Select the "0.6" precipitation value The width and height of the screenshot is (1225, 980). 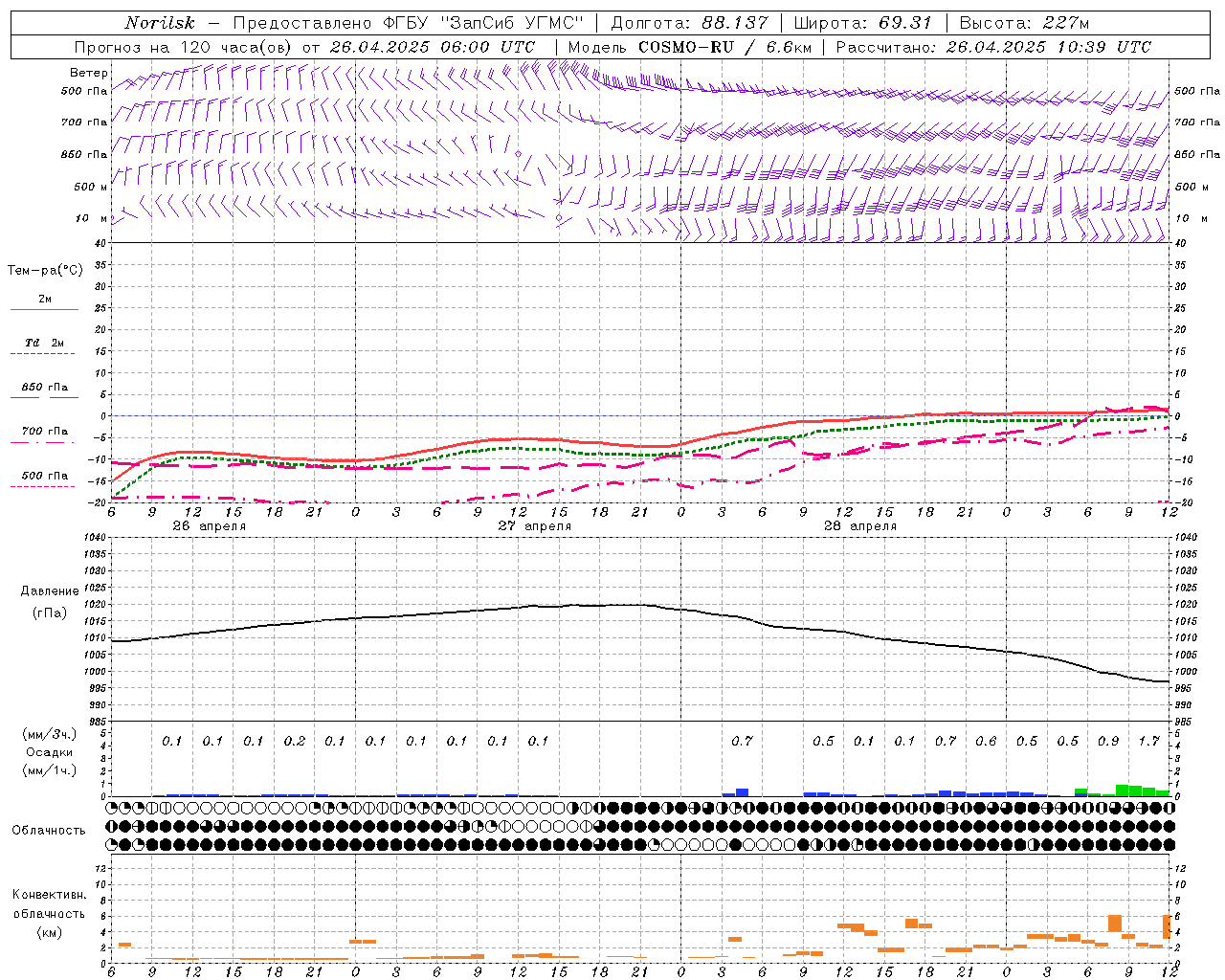click(986, 741)
